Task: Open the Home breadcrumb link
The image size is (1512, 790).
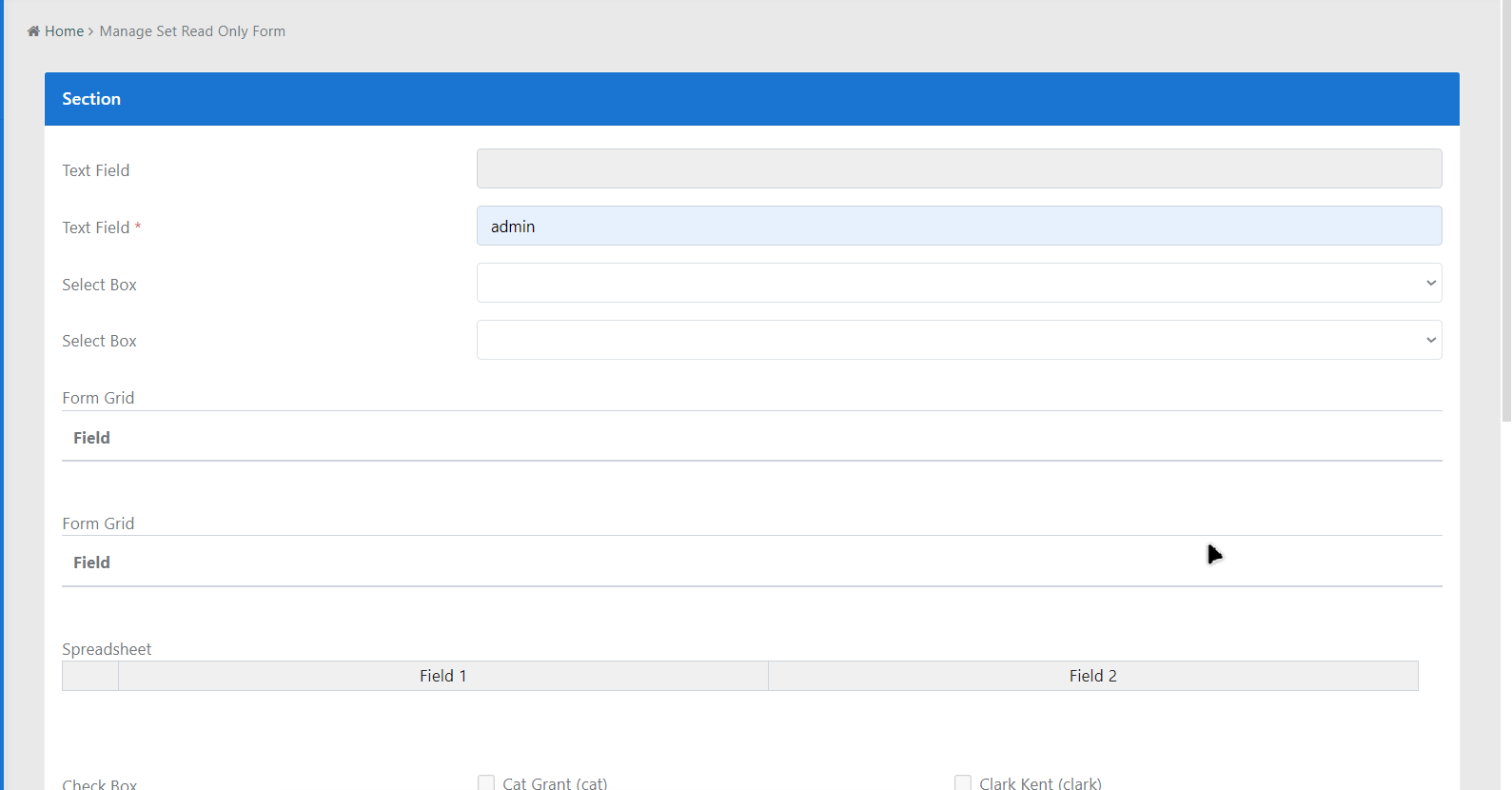Action: (64, 31)
